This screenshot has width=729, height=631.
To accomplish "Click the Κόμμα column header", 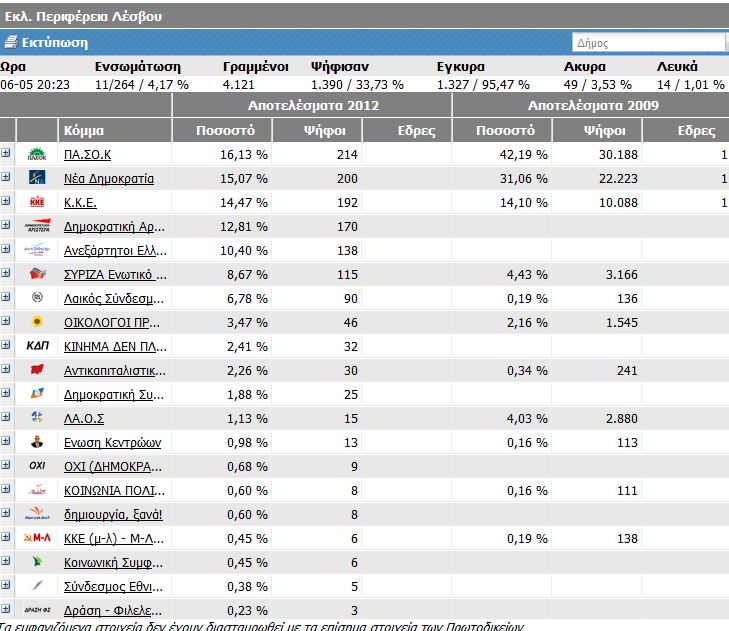I will (x=115, y=130).
